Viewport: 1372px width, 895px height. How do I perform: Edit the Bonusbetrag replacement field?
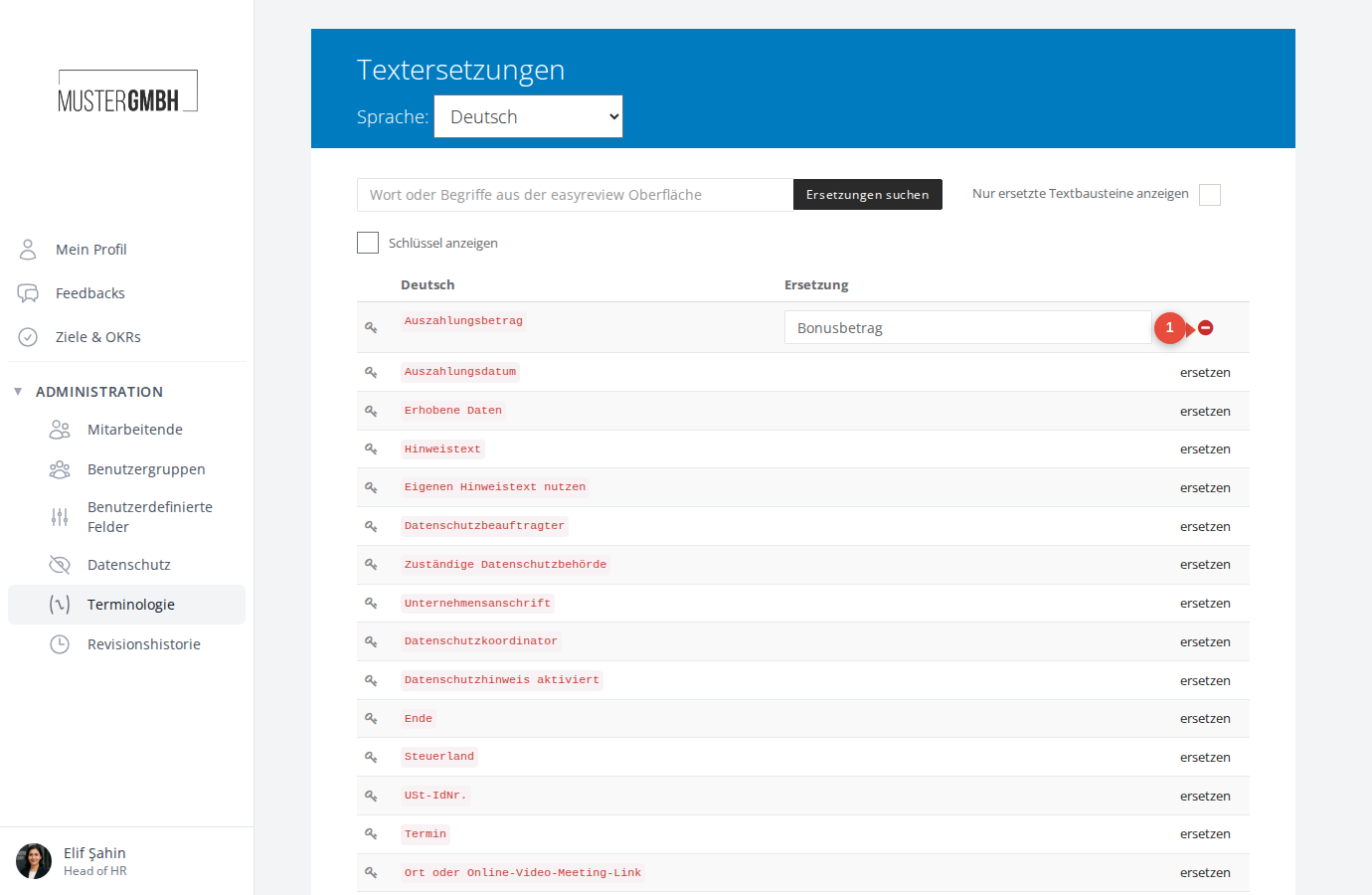(x=967, y=327)
